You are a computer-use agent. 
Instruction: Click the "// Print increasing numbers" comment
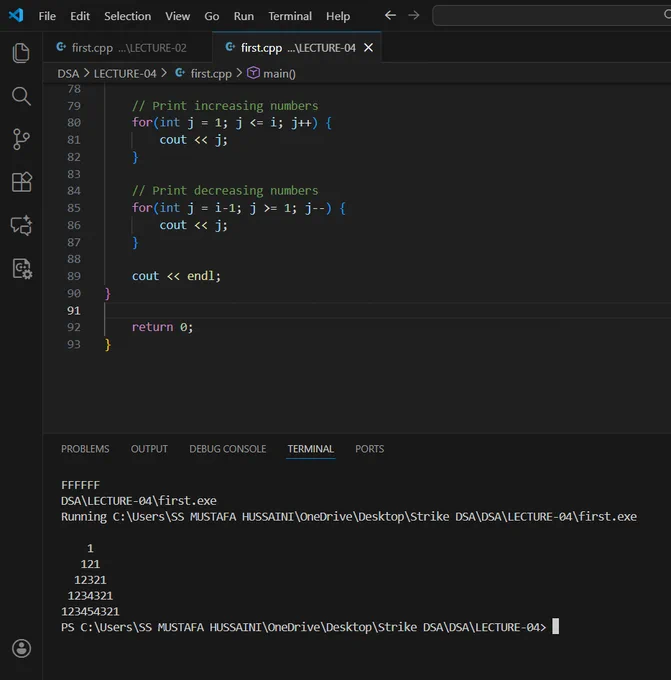click(x=225, y=106)
